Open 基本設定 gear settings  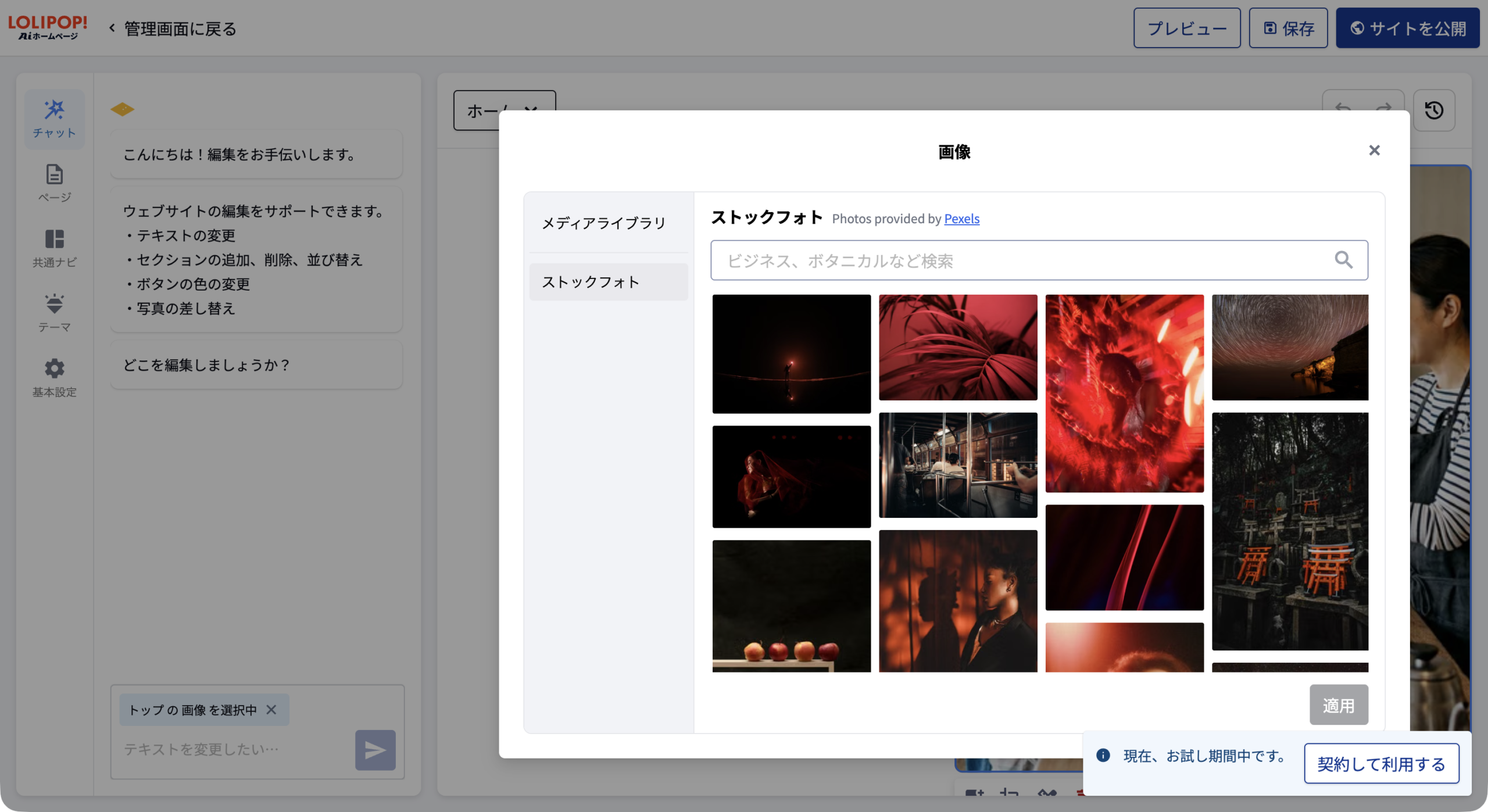54,378
